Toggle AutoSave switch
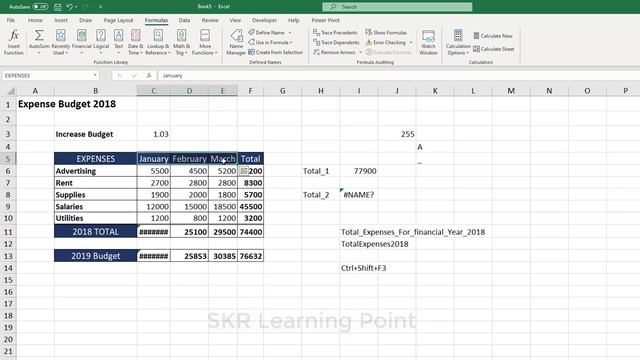This screenshot has width=640, height=360. coord(40,7)
